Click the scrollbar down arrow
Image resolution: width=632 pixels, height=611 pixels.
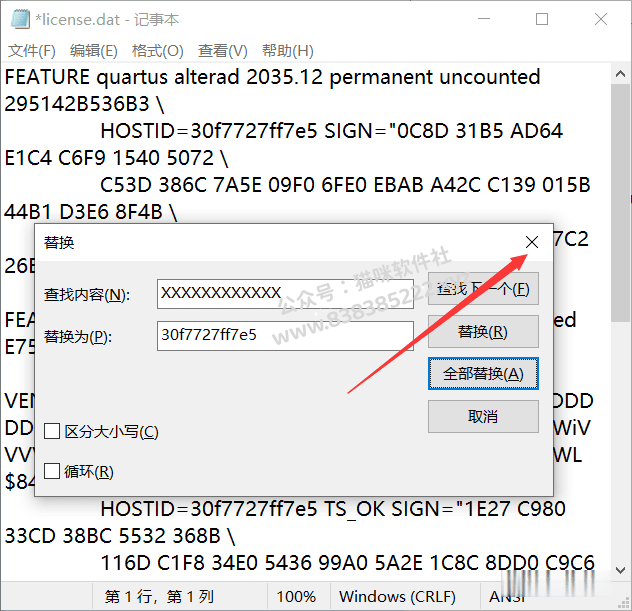click(x=621, y=570)
